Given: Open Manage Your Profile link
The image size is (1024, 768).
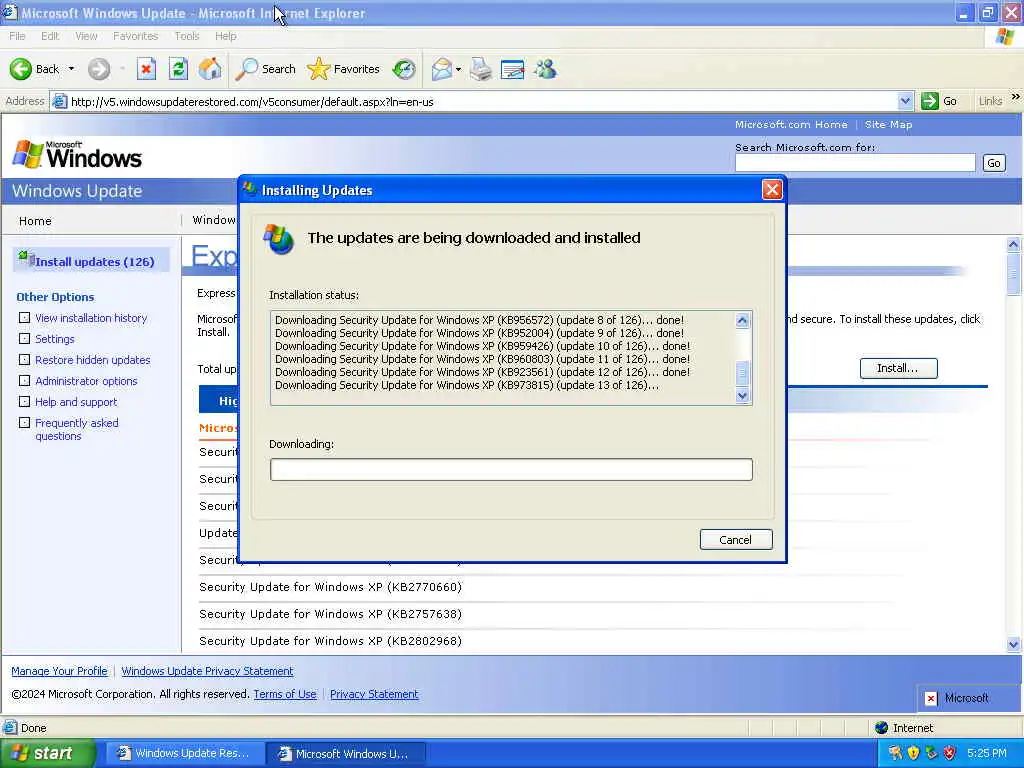Looking at the screenshot, I should point(59,671).
